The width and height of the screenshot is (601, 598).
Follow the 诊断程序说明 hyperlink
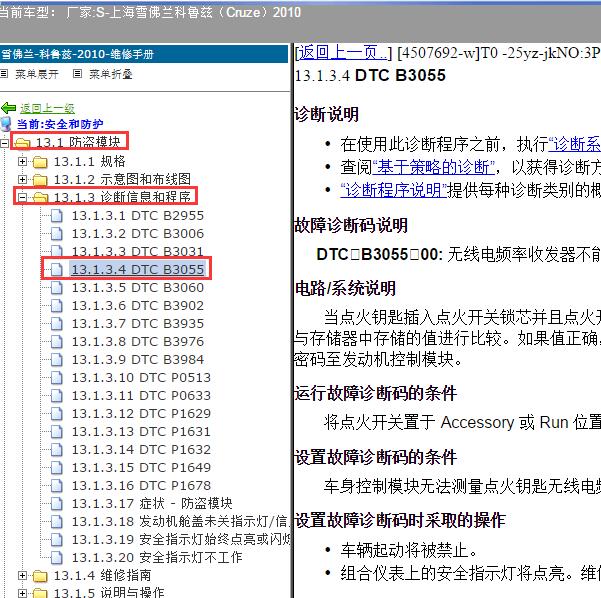tap(394, 190)
